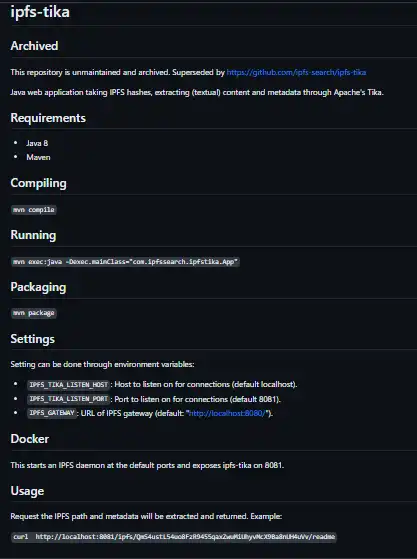Select the IPFS_TIKA_LISTEN_PORT variable name

(68, 399)
